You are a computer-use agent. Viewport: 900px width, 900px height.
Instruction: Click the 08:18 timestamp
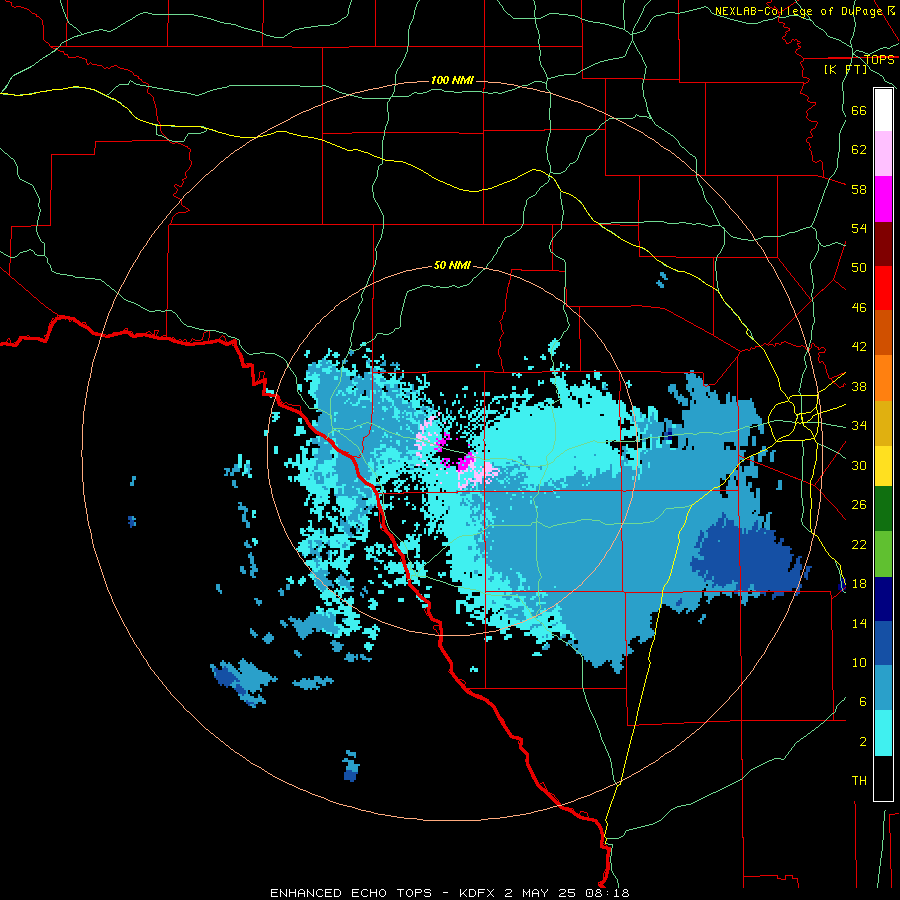(607, 893)
